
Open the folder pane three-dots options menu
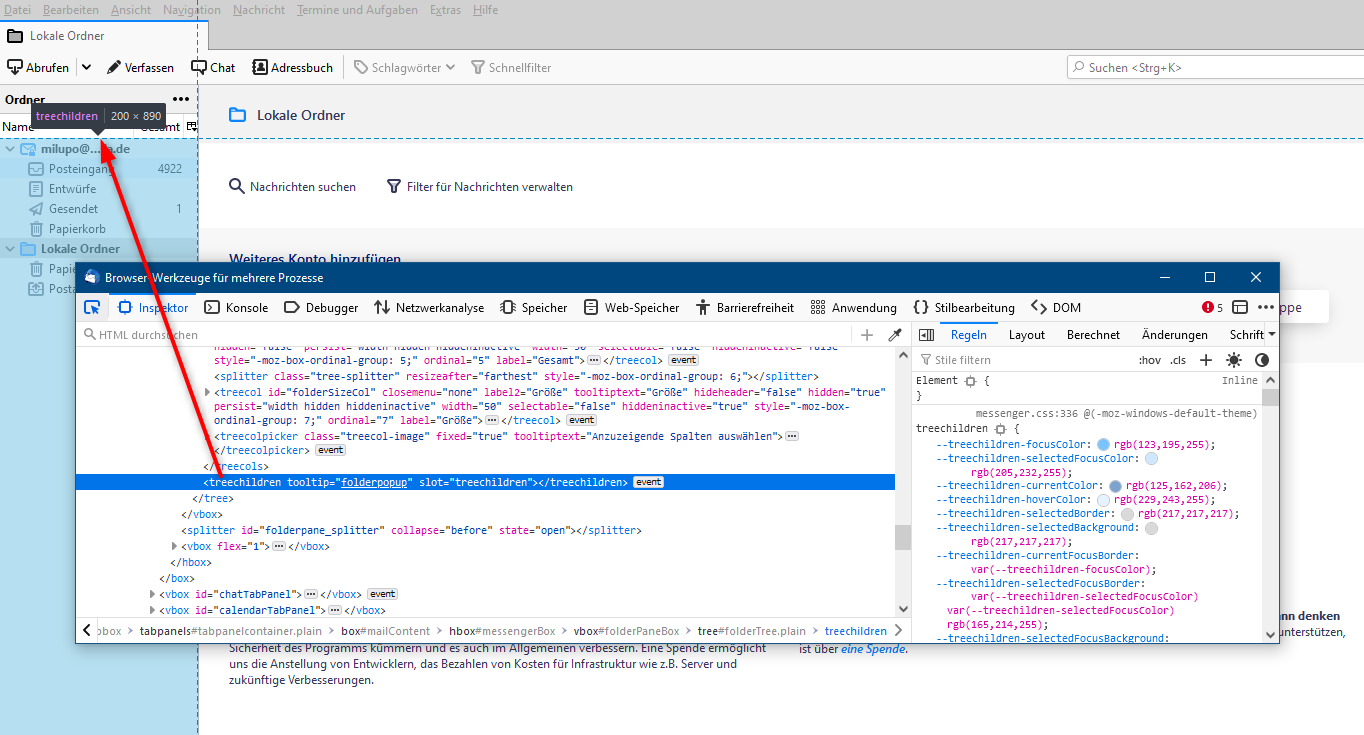point(181,99)
